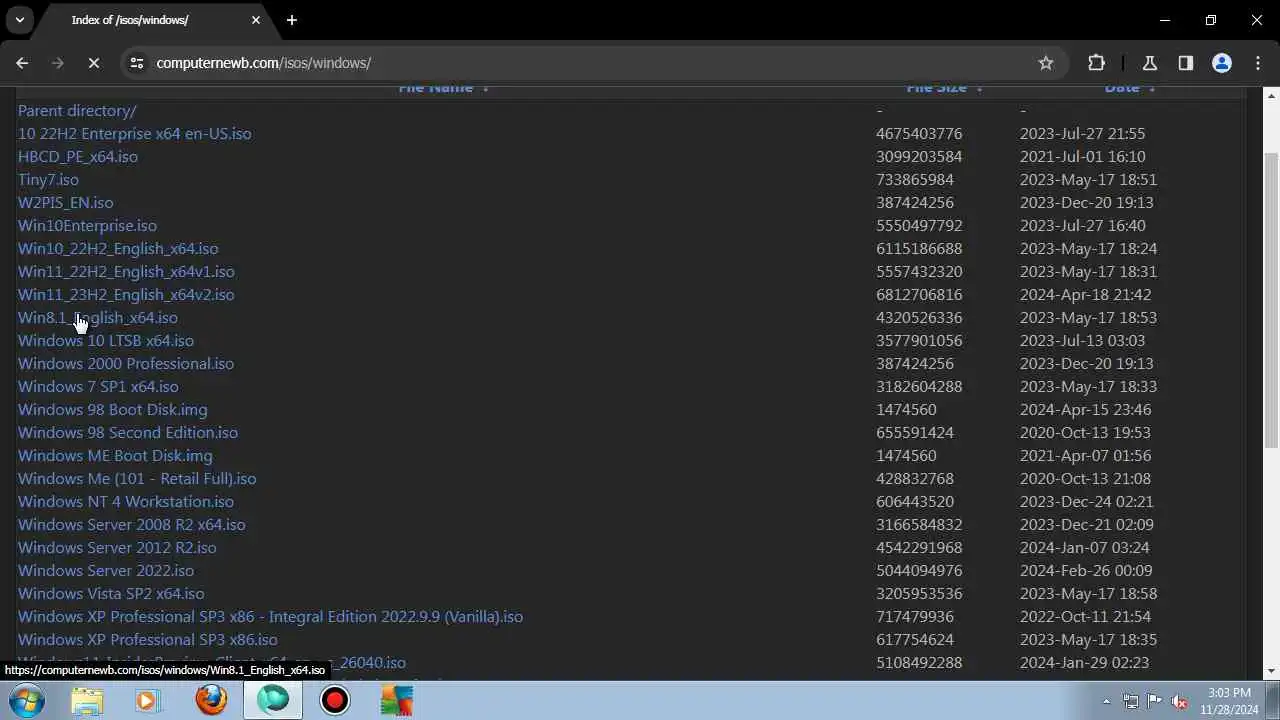The image size is (1280, 720).
Task: Open the Parent directory/ link
Action: coord(77,110)
